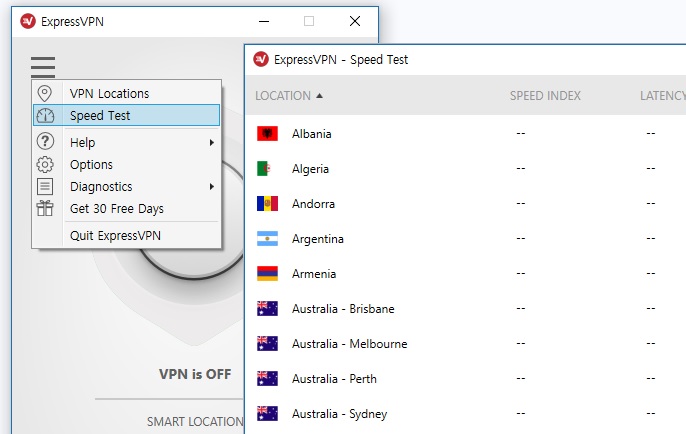Click the VPN is OFF status text

tap(195, 374)
